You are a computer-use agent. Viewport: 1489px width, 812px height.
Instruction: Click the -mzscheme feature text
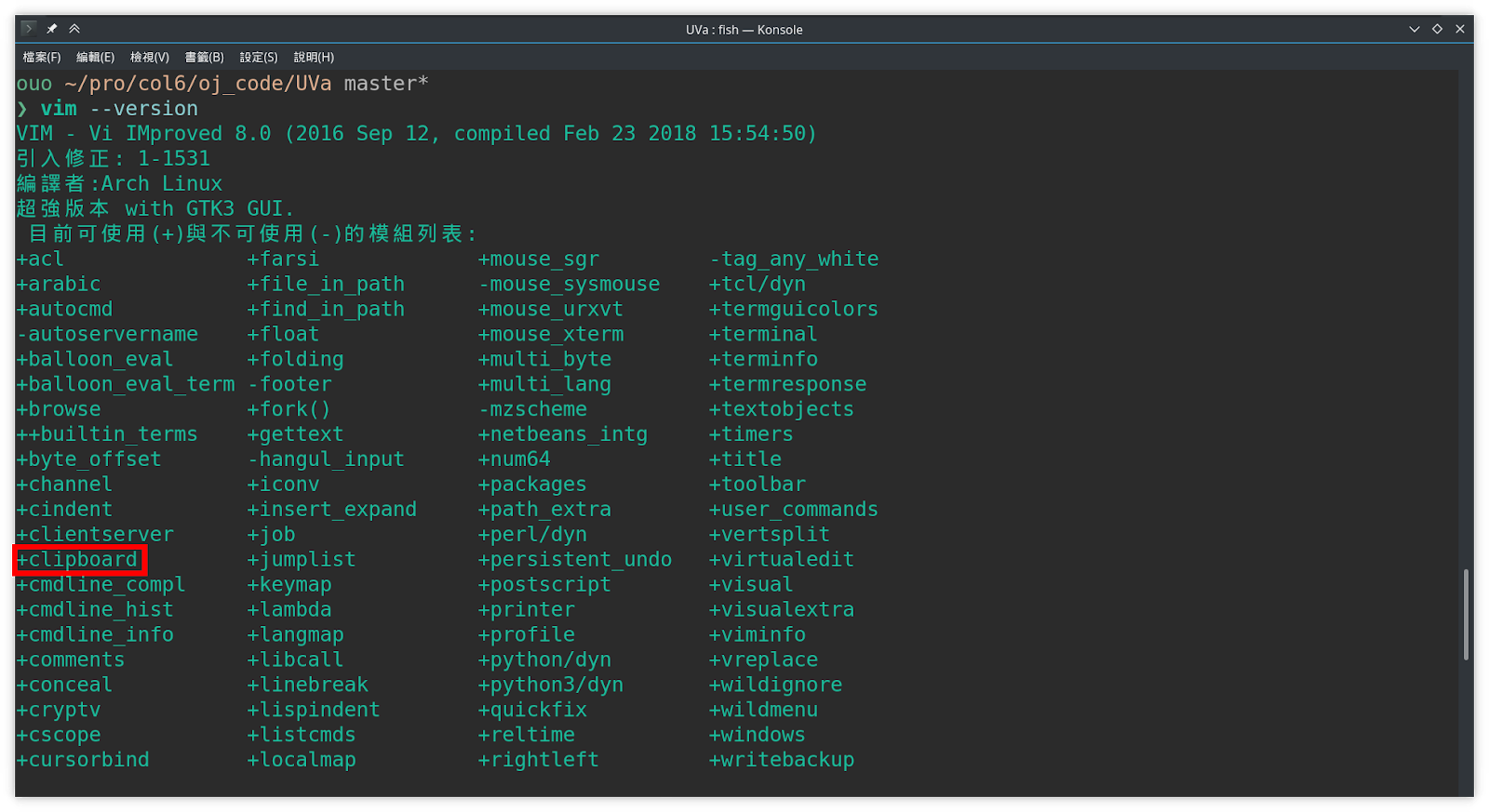pyautogui.click(x=533, y=409)
